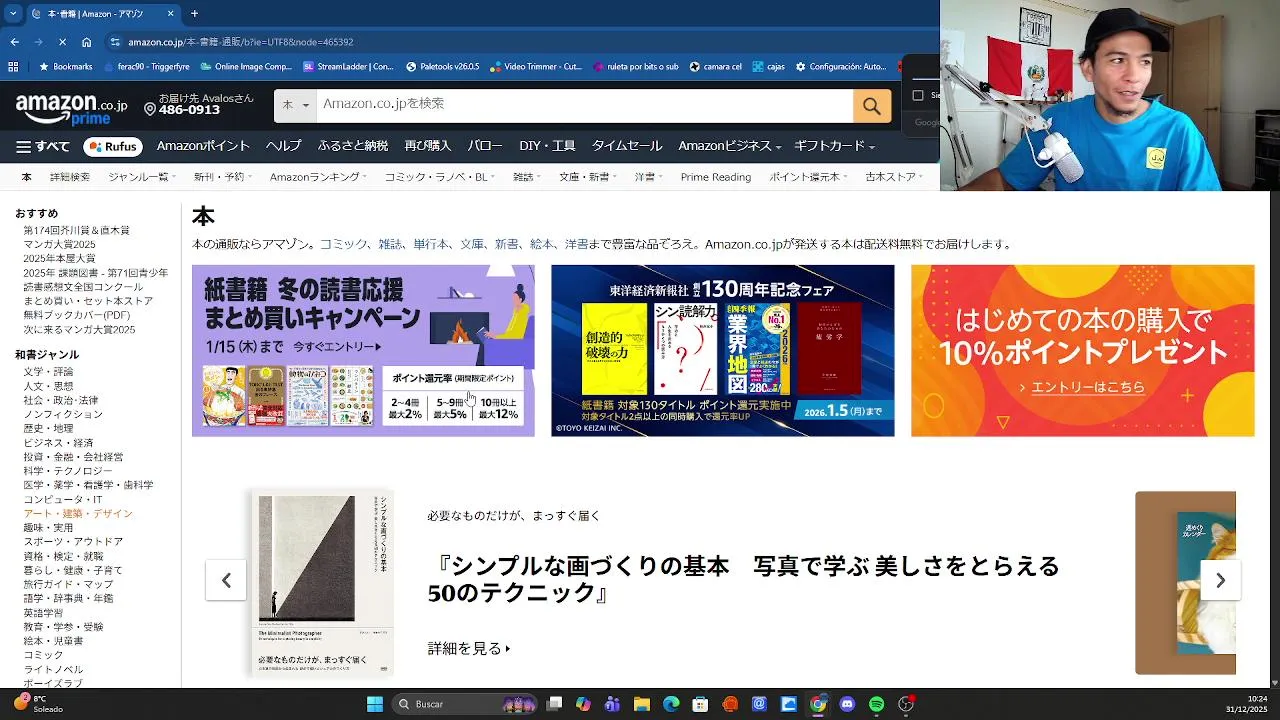Open the Paletools v26.0.5 bookmark

pos(443,67)
